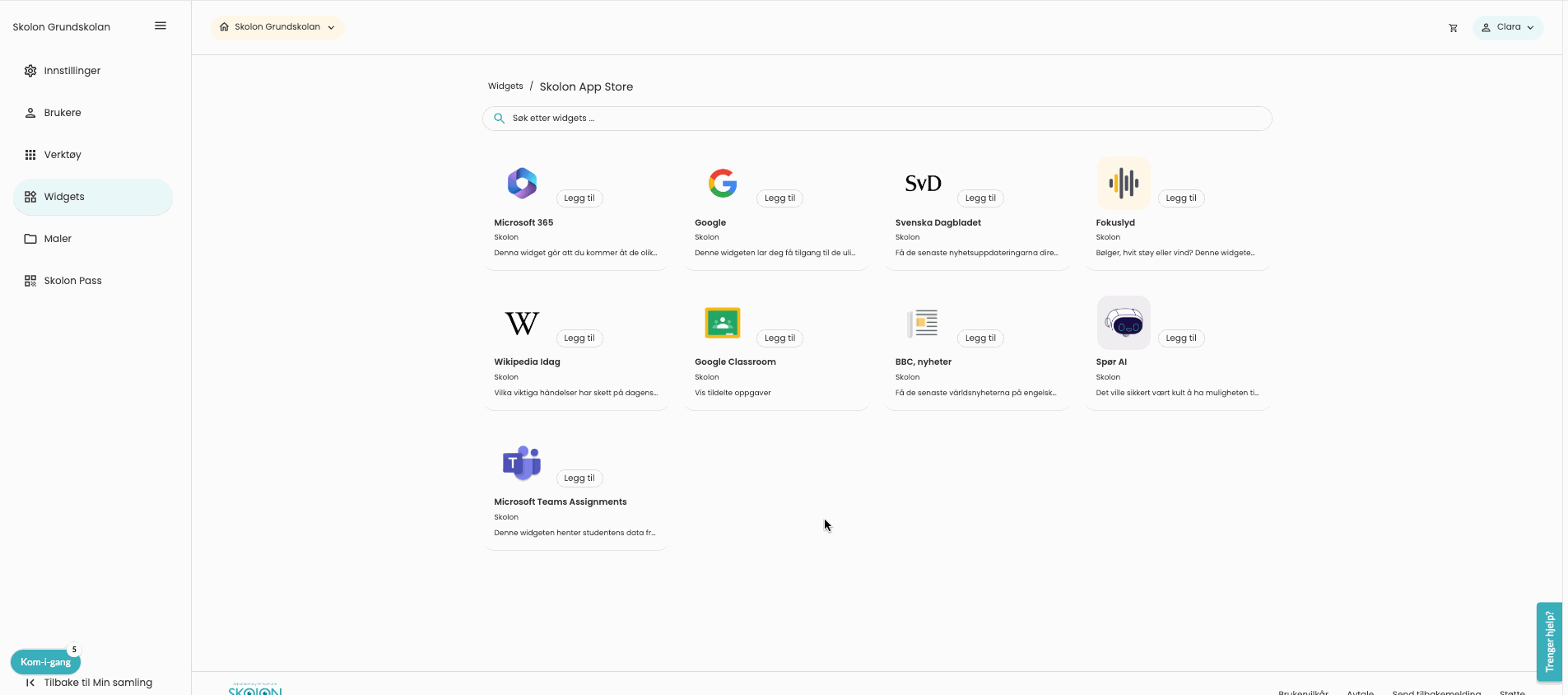Add the BBC, nyheter widget with Legg til

point(979,338)
